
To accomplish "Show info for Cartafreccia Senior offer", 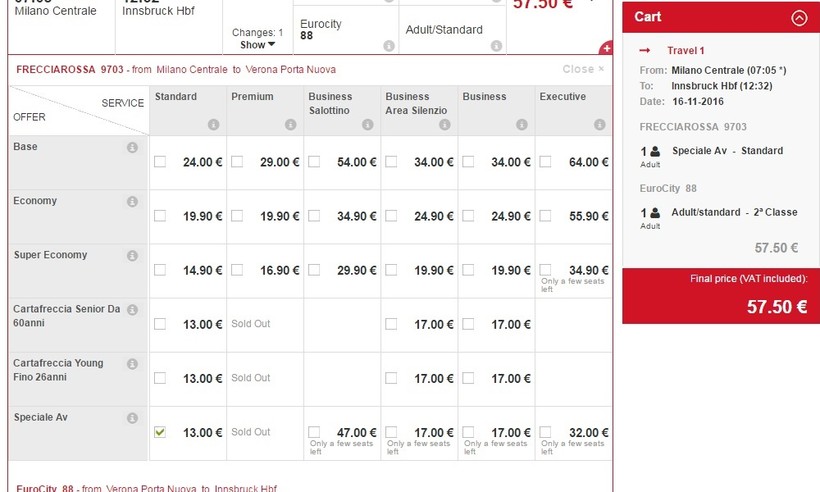I will [x=132, y=310].
